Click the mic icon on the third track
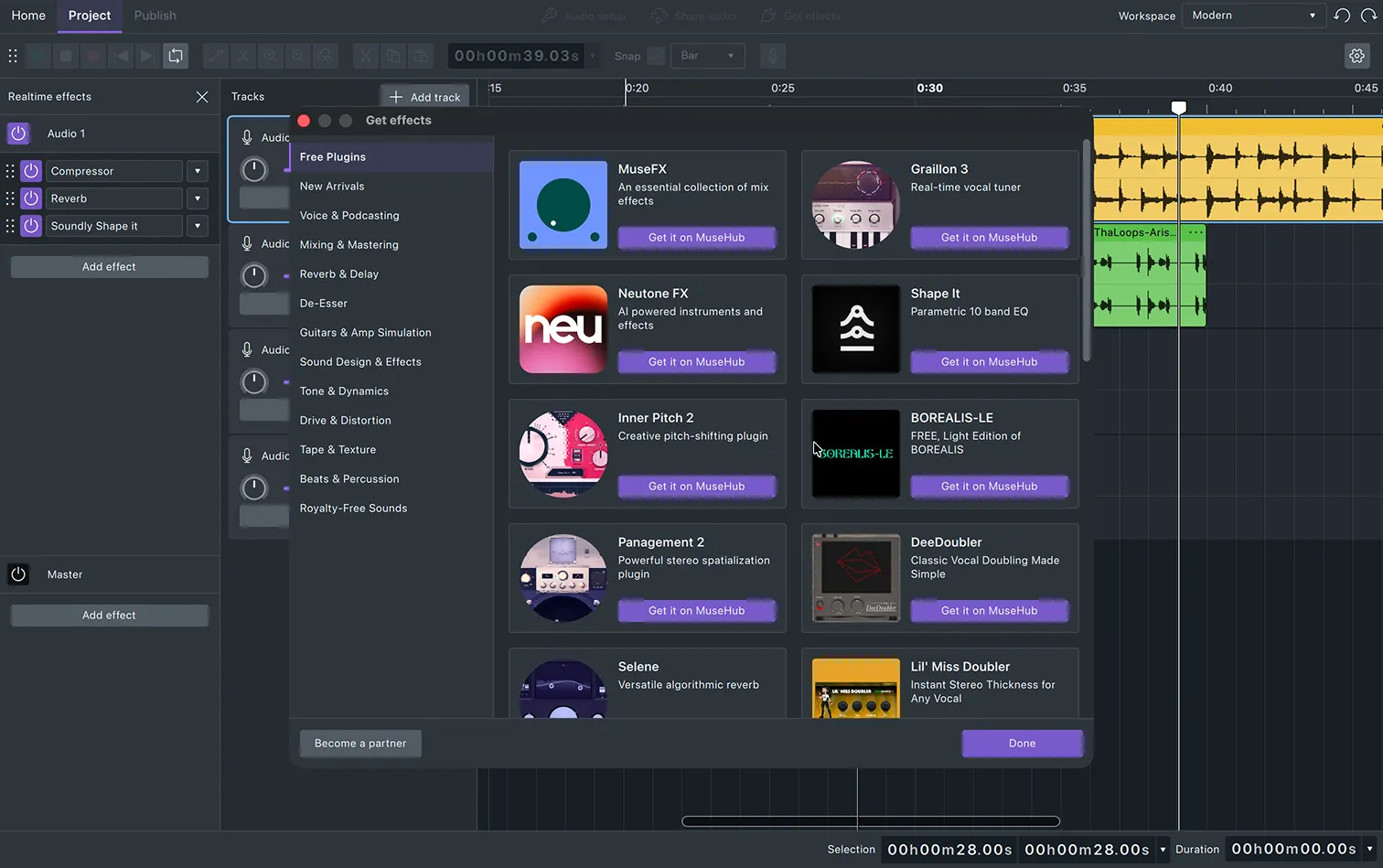Screen dimensions: 1383x868 [247, 349]
